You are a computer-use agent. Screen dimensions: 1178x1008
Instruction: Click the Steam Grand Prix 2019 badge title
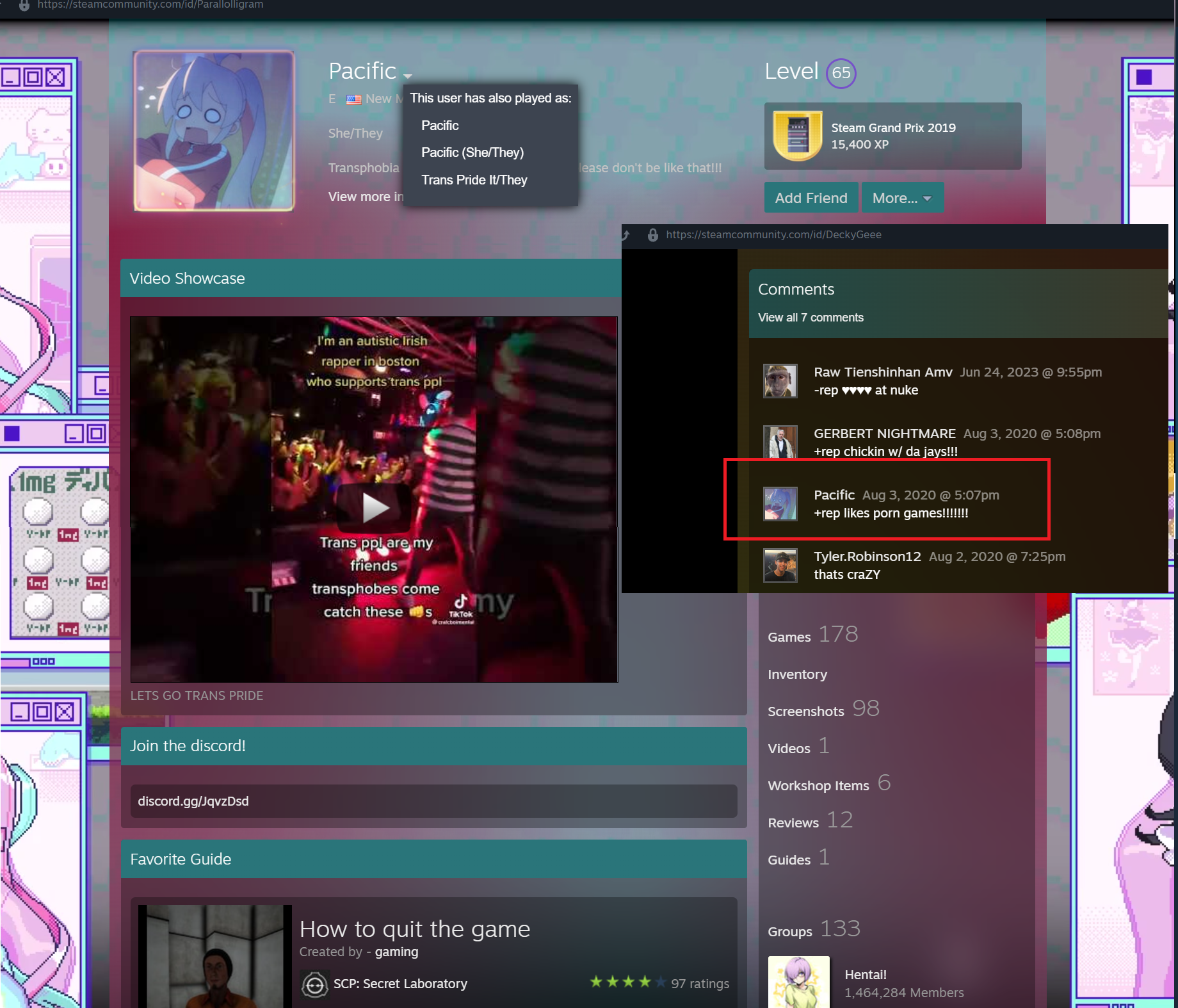pos(893,127)
